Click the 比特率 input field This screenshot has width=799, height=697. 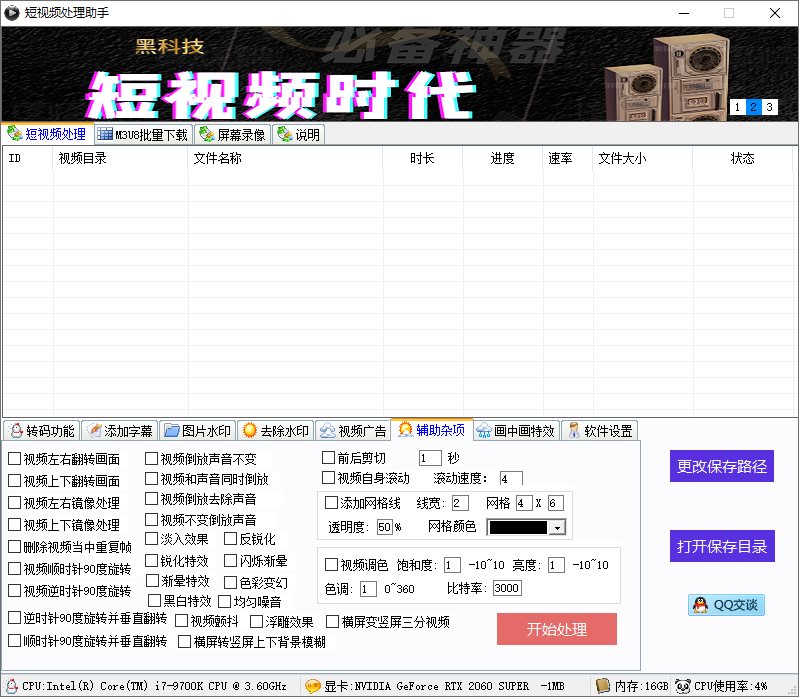click(x=507, y=588)
